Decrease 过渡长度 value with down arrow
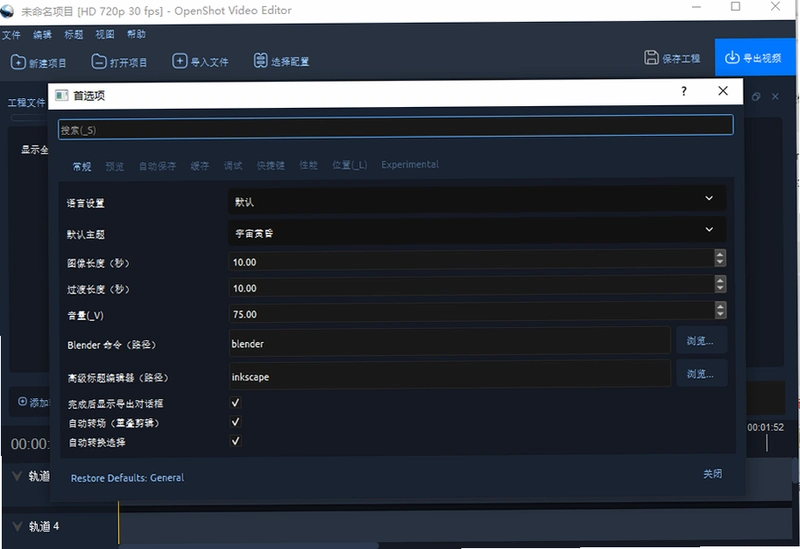 pos(720,288)
